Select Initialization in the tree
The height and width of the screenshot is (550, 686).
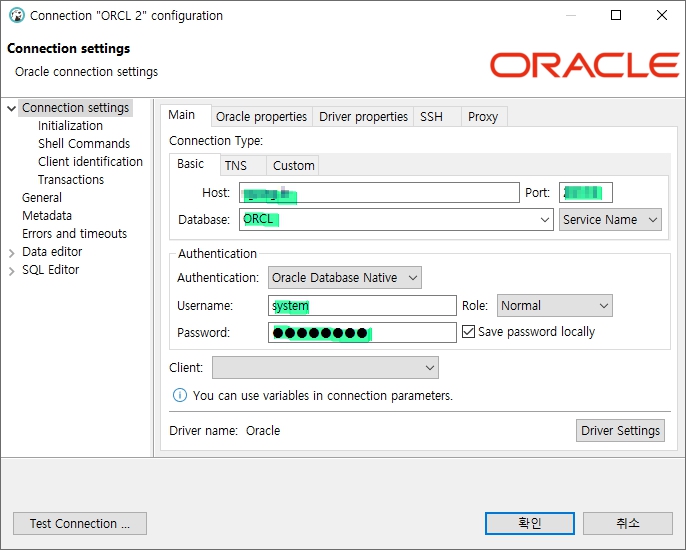[x=70, y=126]
